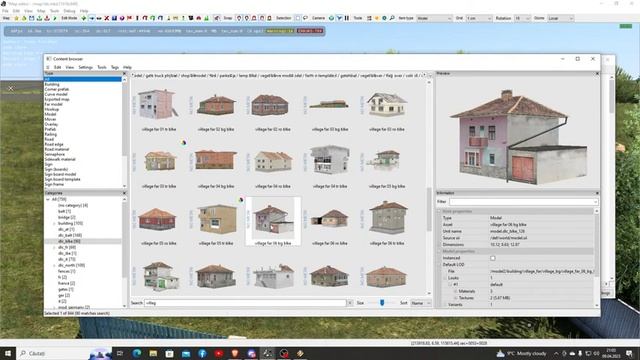Click the red X delete icon in toolbar
This screenshot has width=640, height=360.
point(107,18)
